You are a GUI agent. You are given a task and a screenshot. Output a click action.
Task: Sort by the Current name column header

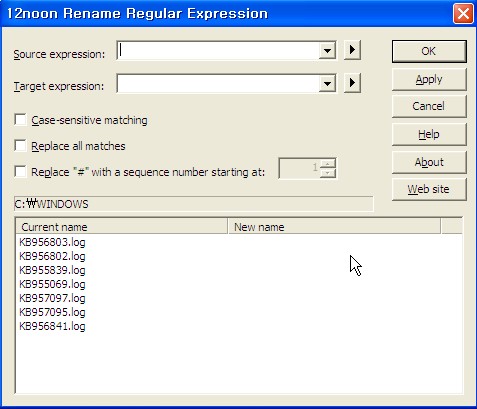coord(122,227)
